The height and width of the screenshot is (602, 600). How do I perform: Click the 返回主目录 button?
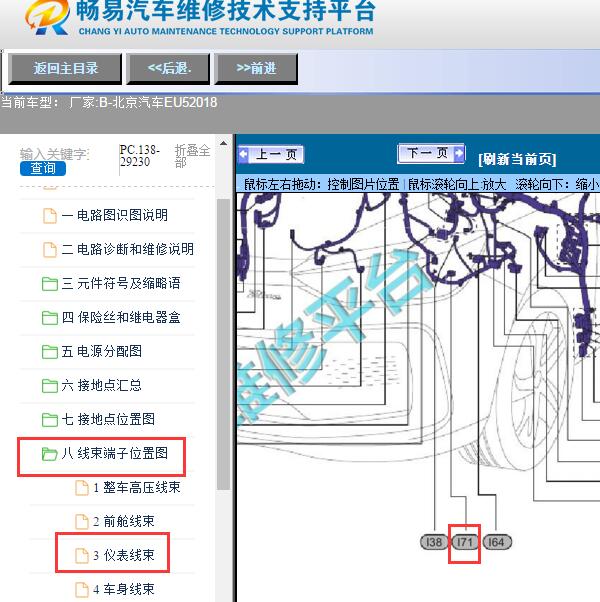point(65,69)
